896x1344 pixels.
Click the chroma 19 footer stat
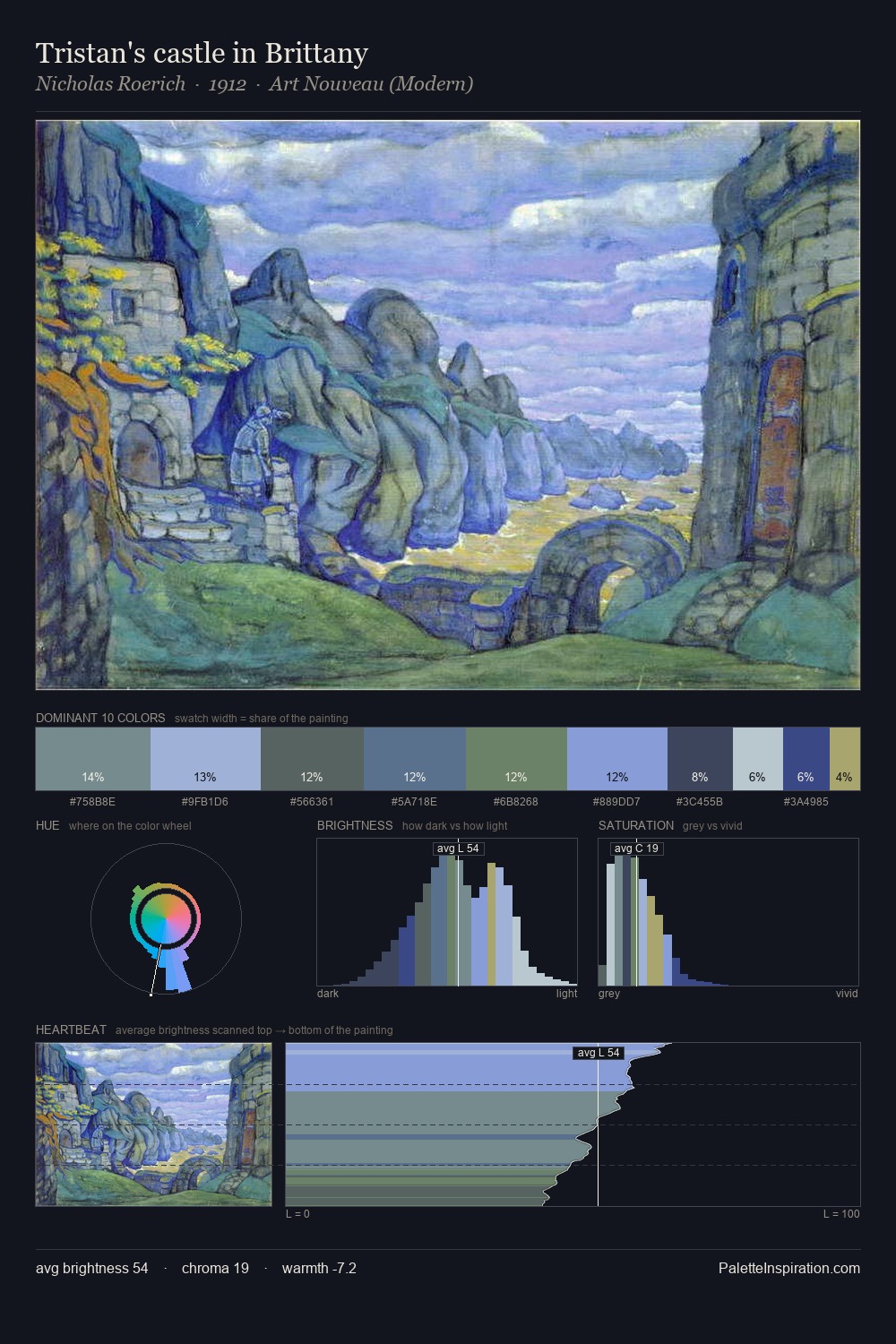point(215,1268)
